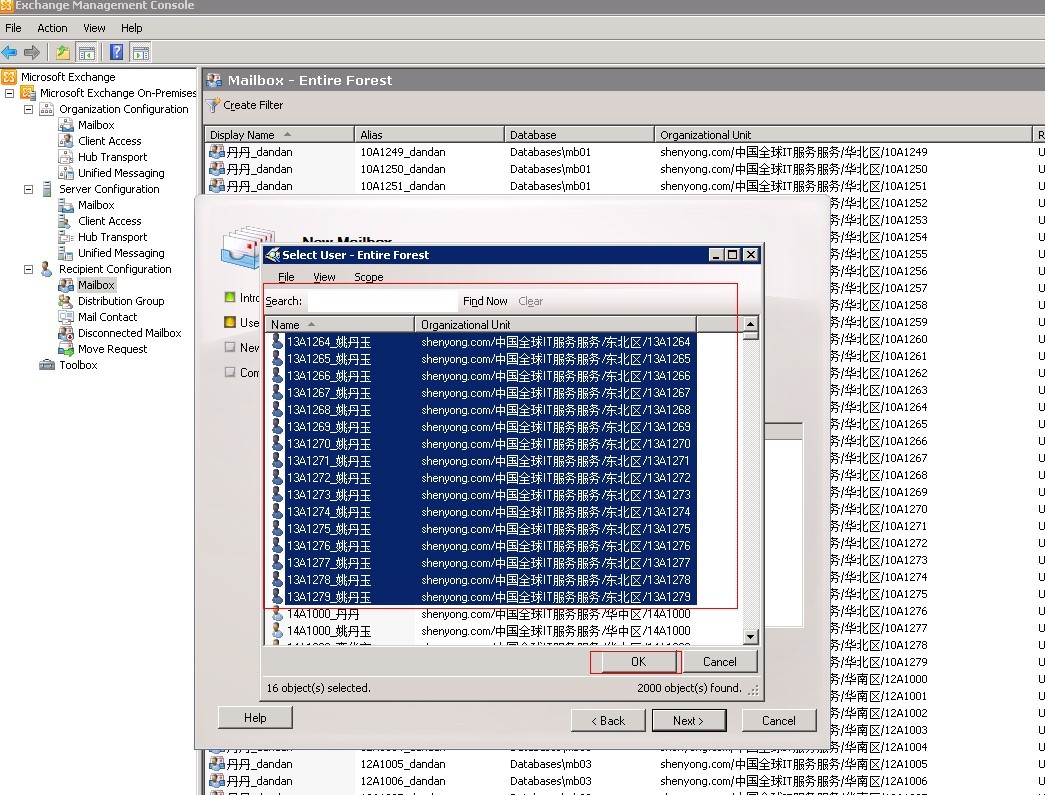Click Hub Transport icon under Organization Configuration
The height and width of the screenshot is (795, 1045).
[65, 157]
